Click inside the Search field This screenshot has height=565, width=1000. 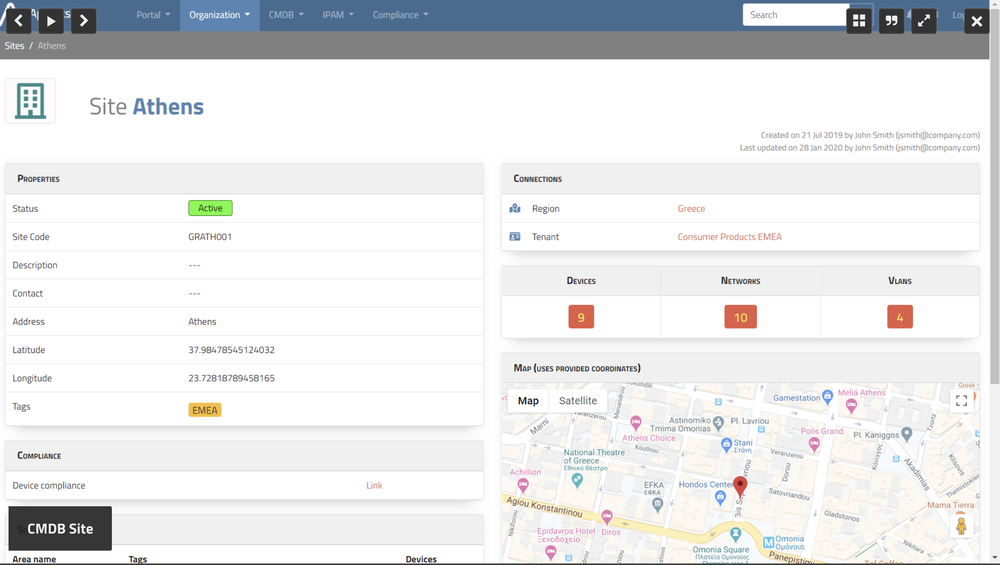(x=795, y=15)
